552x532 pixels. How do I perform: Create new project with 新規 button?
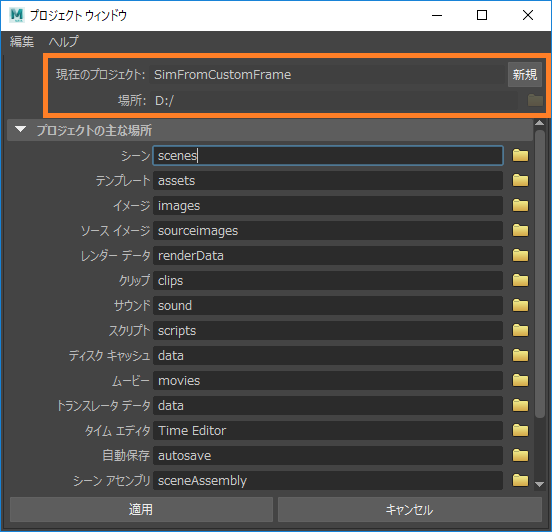tap(525, 74)
